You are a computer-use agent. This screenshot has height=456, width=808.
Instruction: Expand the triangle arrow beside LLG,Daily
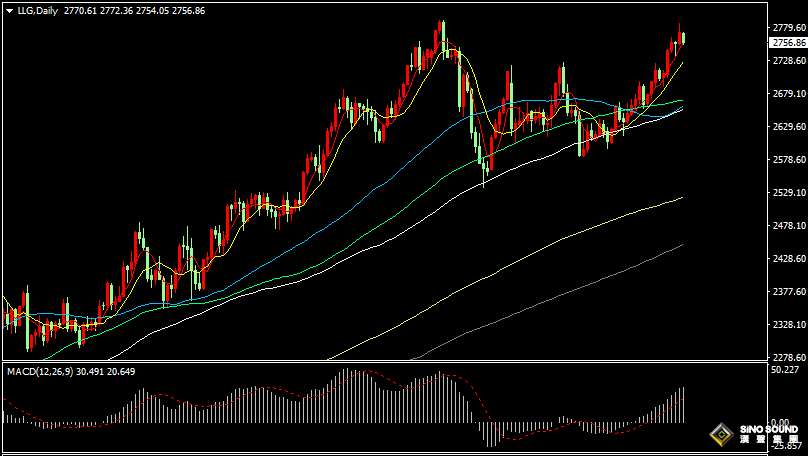point(9,10)
